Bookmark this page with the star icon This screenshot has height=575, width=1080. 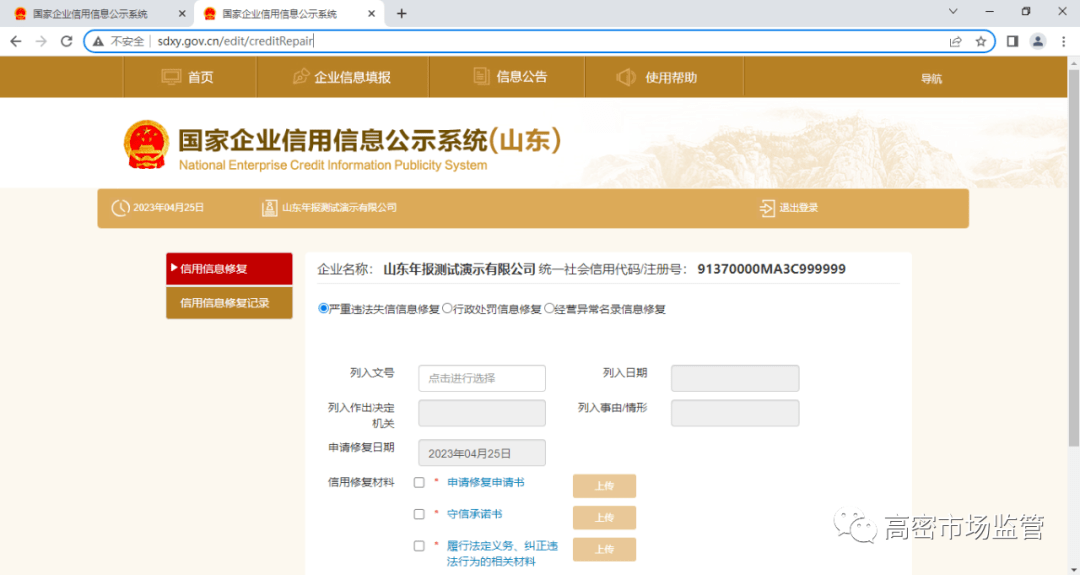981,41
